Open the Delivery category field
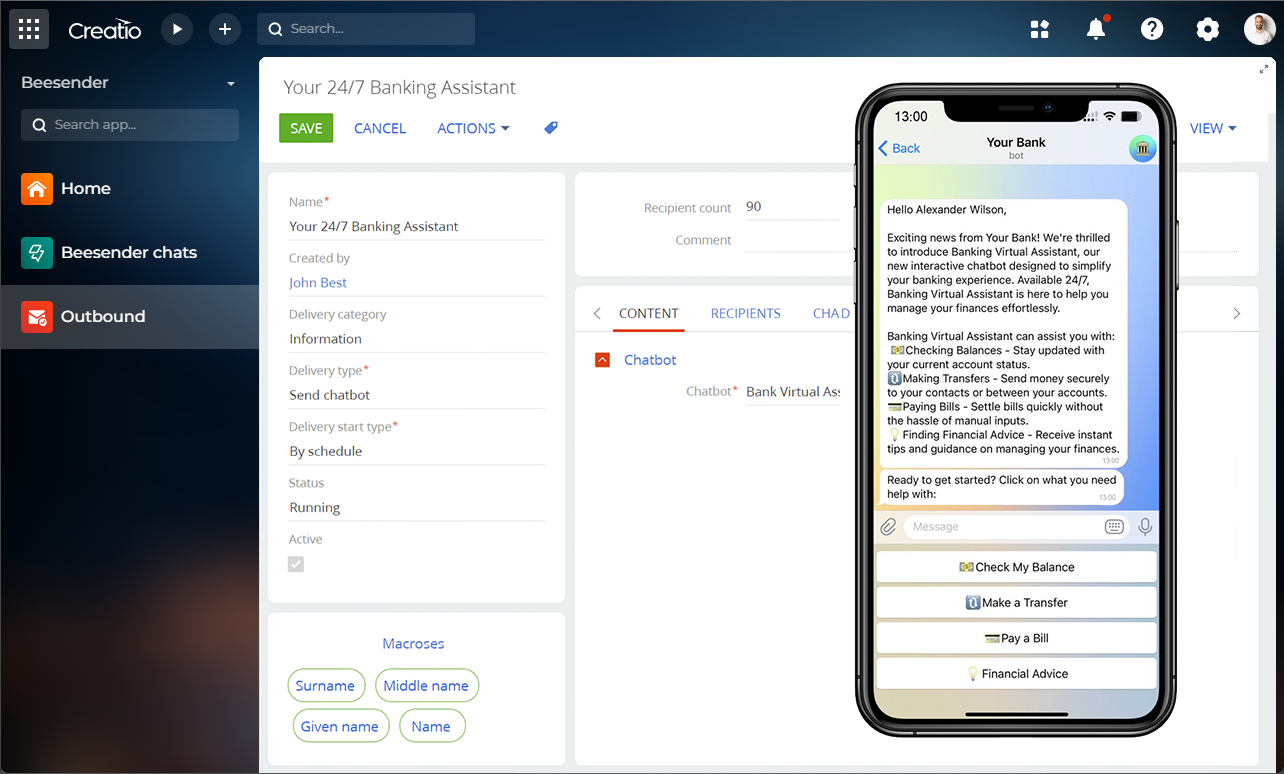Screen dimensions: 1284x774 416,339
